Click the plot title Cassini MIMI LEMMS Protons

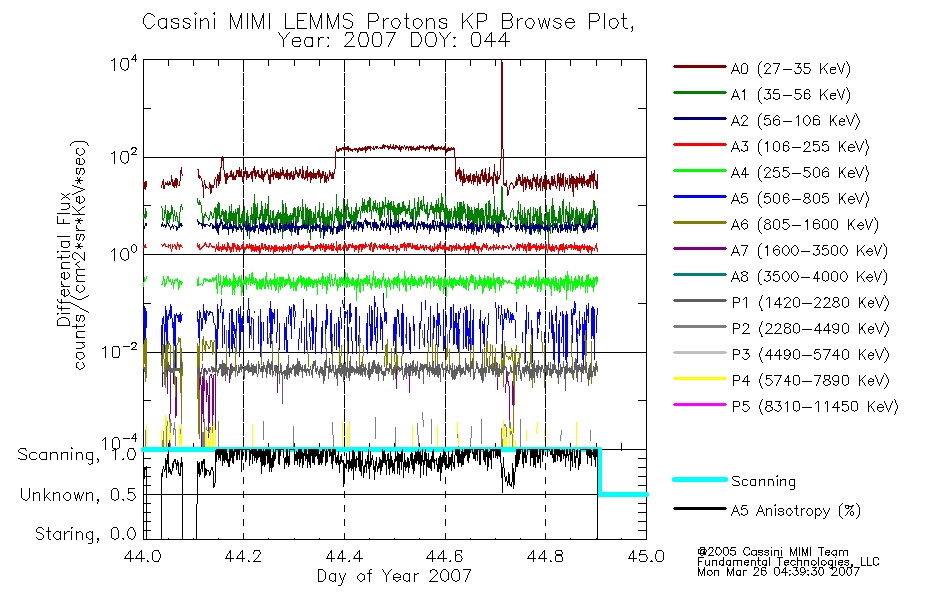(x=388, y=22)
